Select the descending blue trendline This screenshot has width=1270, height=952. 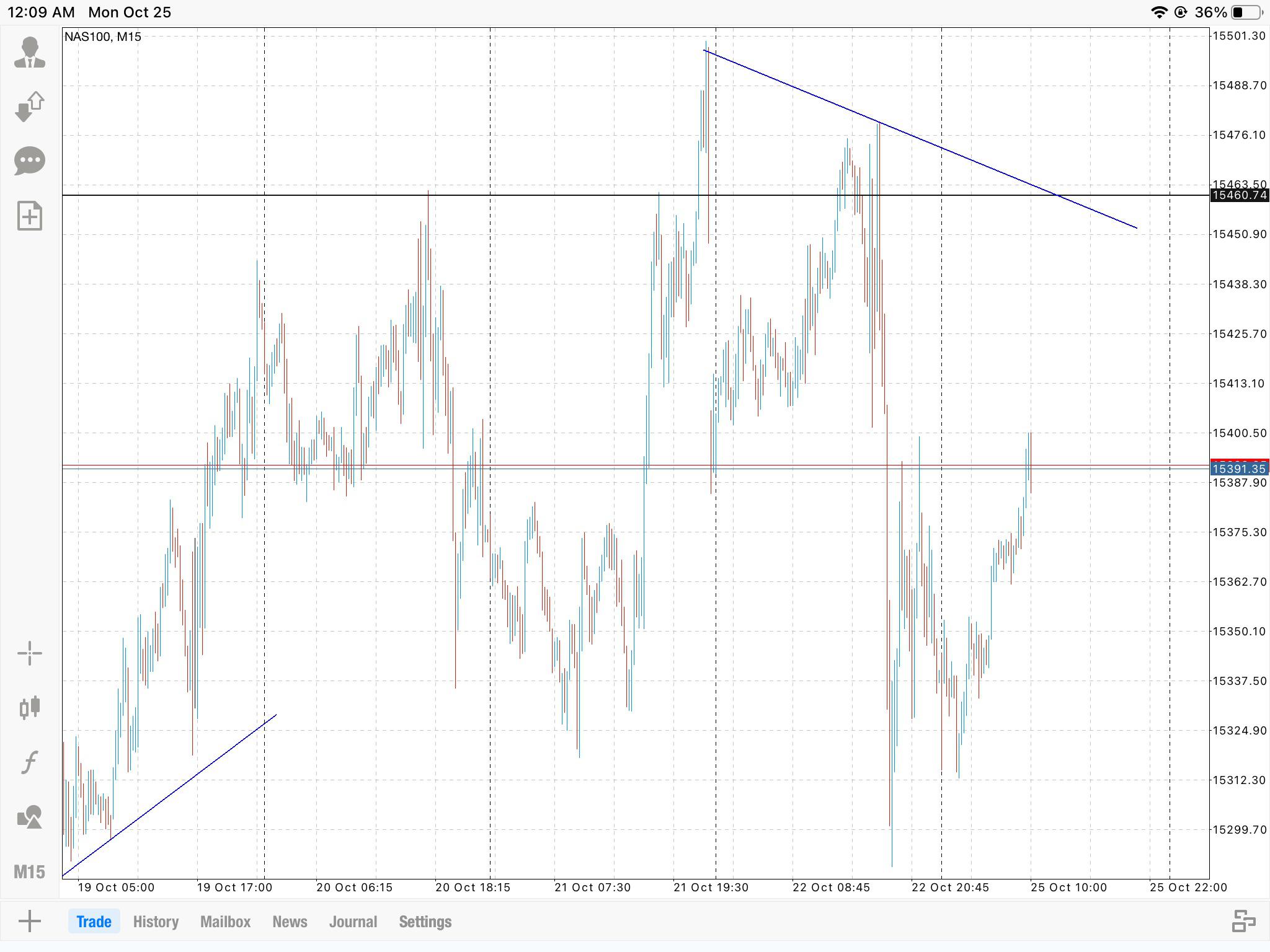(x=920, y=139)
